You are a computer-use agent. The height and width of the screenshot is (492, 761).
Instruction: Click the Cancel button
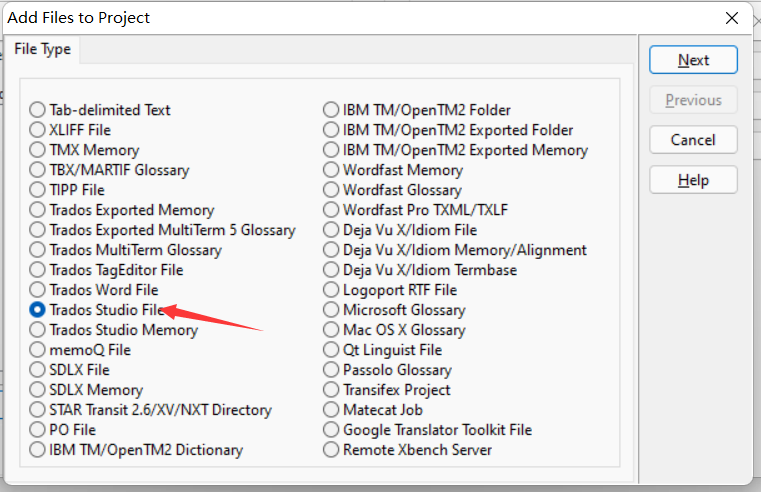(x=693, y=140)
